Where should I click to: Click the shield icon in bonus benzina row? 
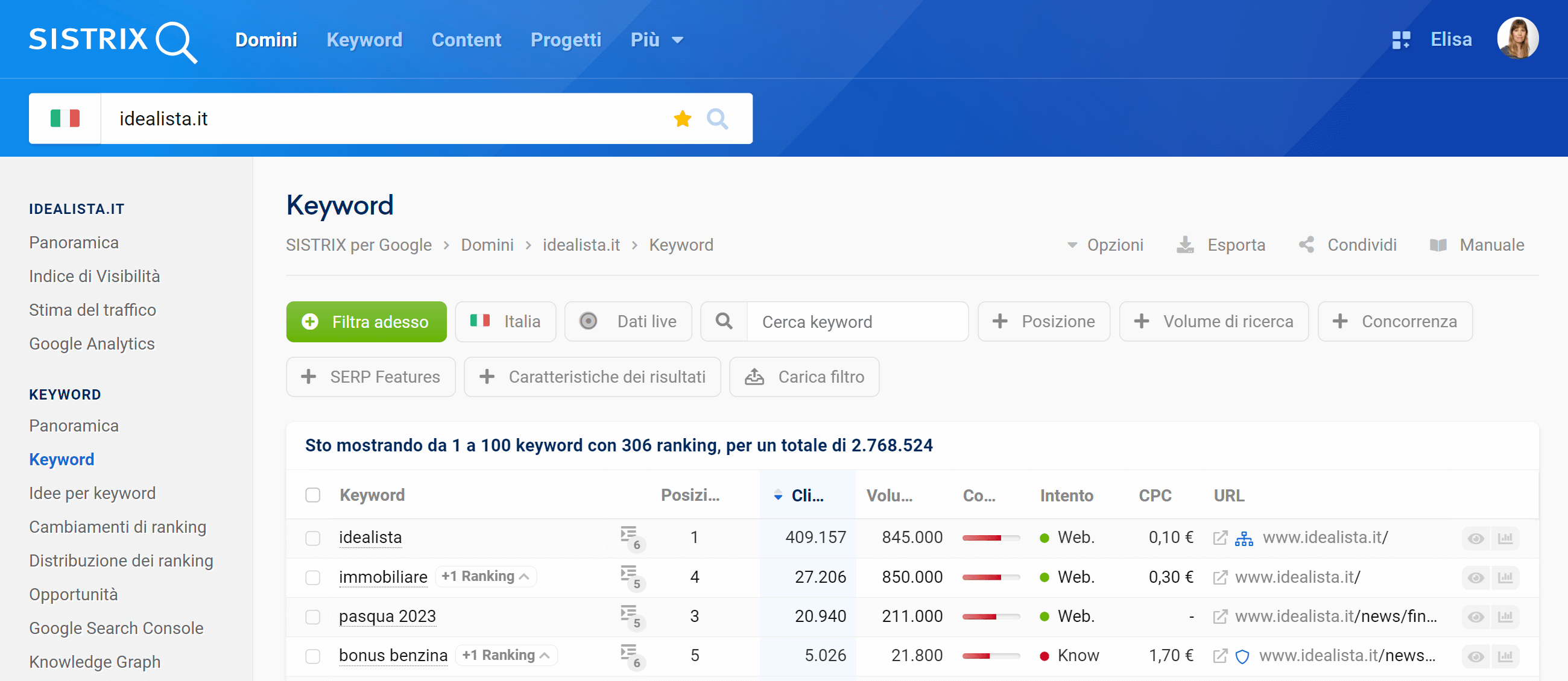pos(1242,656)
